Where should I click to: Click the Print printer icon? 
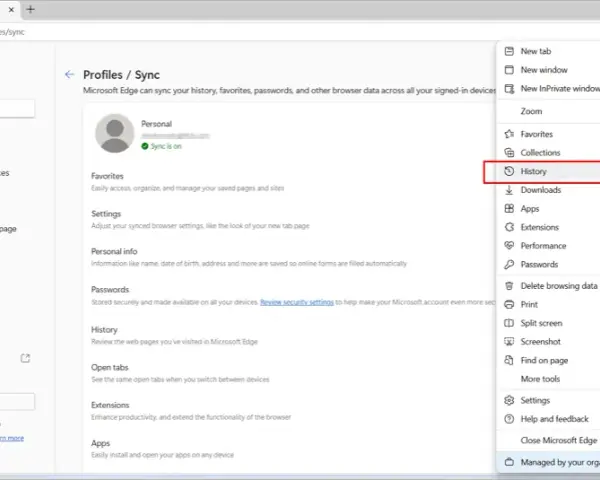(509, 304)
